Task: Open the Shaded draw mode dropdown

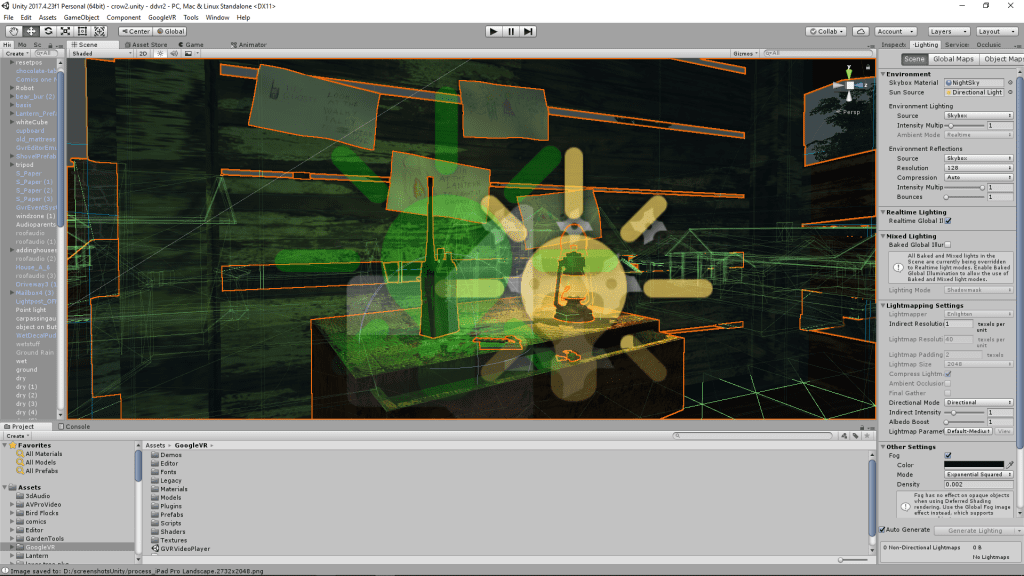Action: pyautogui.click(x=100, y=53)
